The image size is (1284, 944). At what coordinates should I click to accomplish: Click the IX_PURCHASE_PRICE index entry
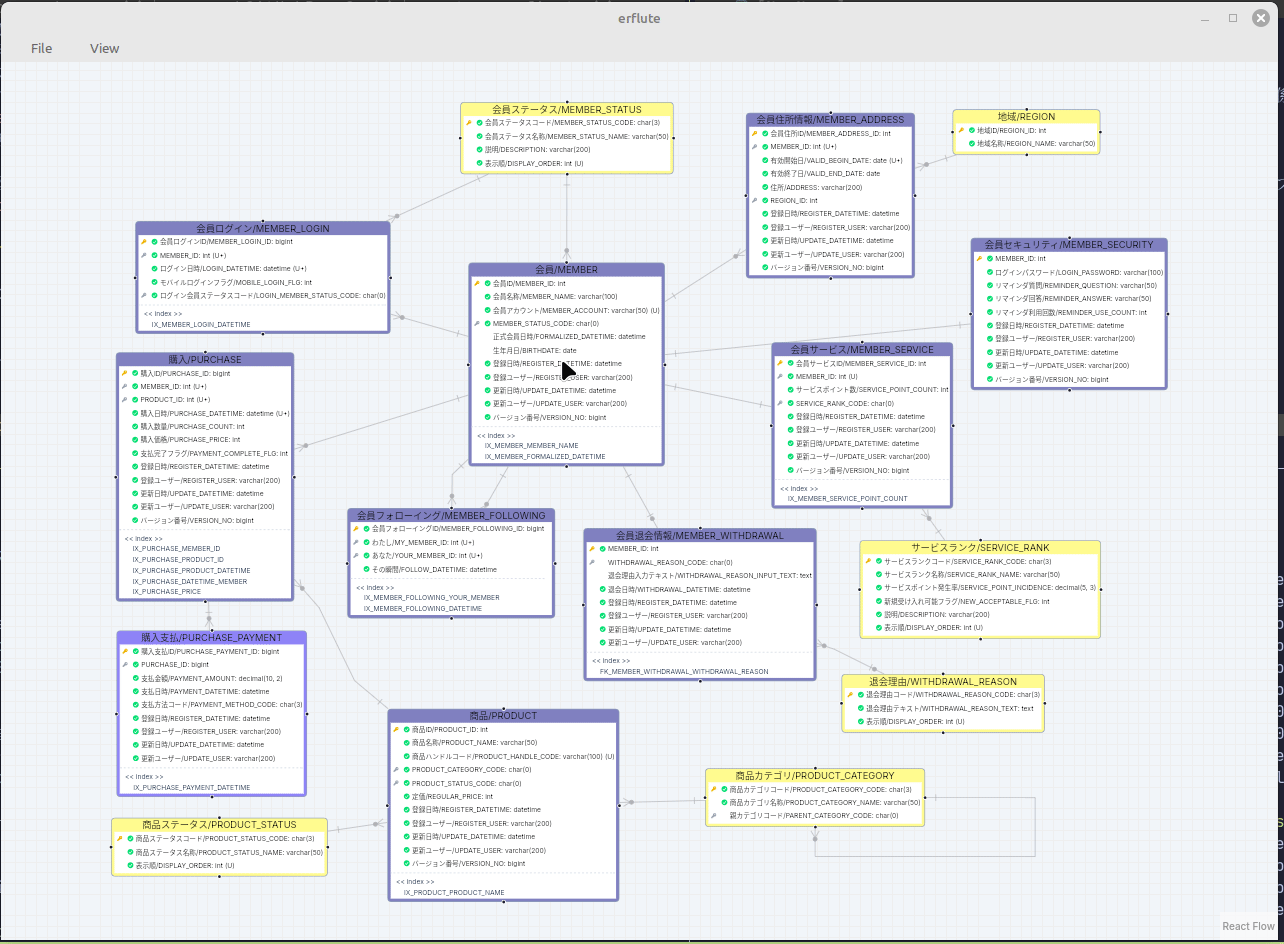point(166,591)
